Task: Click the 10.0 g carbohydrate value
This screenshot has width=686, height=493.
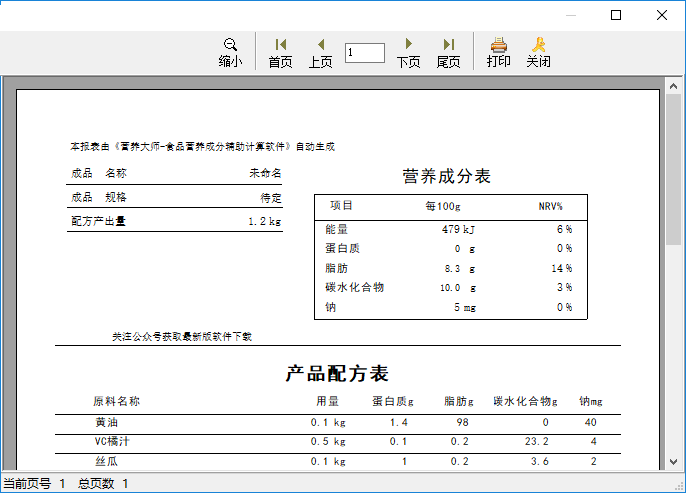Action: point(458,288)
